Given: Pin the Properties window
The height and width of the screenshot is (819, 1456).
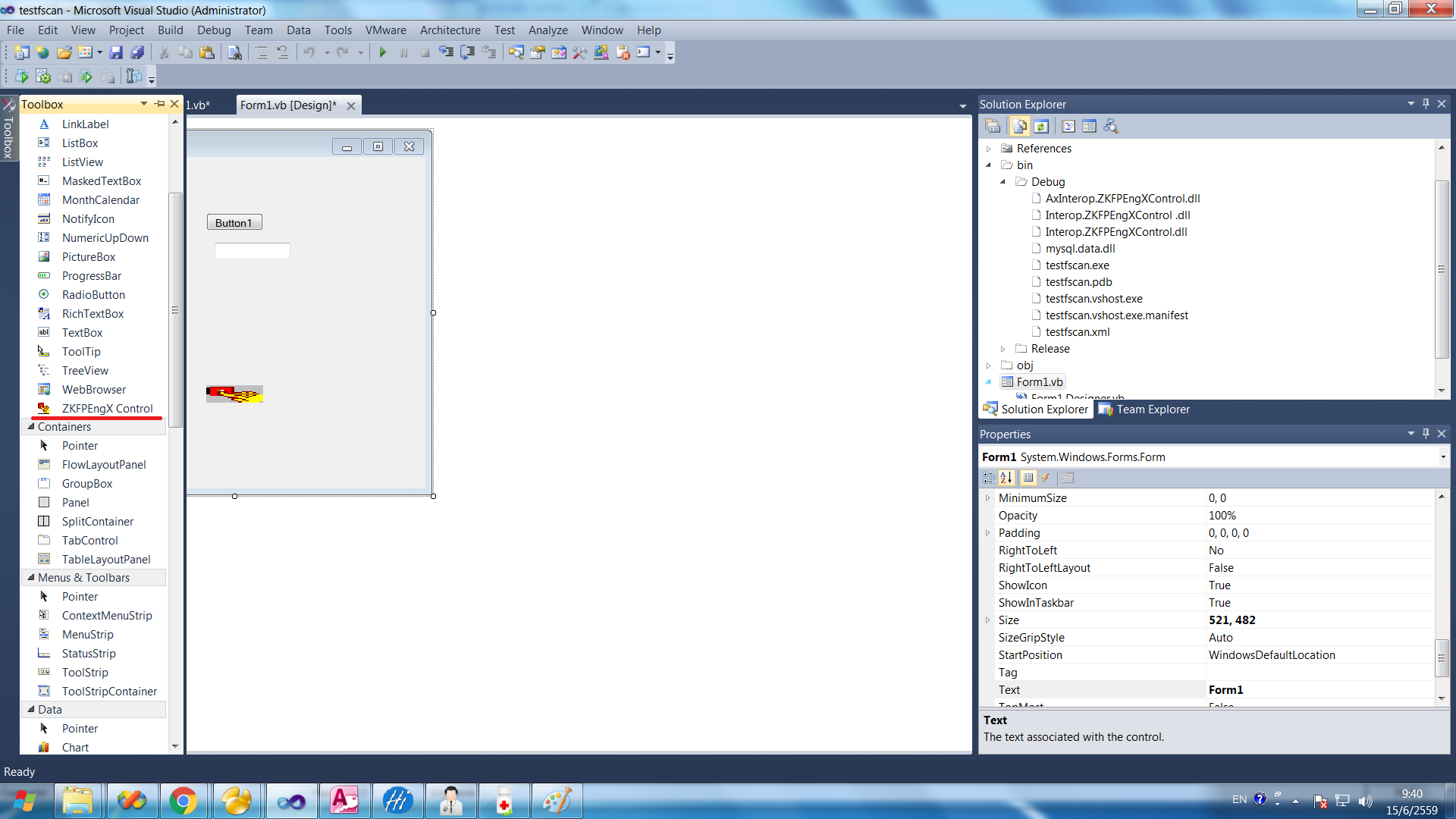Looking at the screenshot, I should tap(1426, 433).
